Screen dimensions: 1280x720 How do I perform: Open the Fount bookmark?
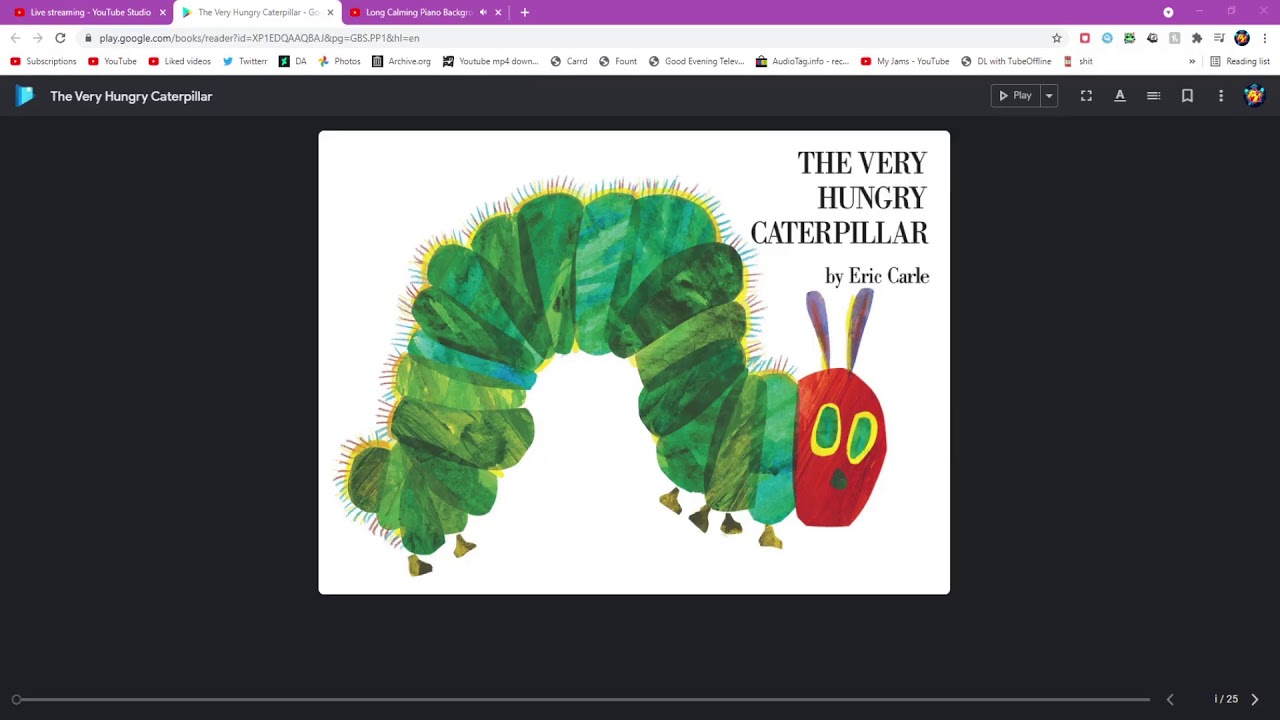click(x=618, y=61)
